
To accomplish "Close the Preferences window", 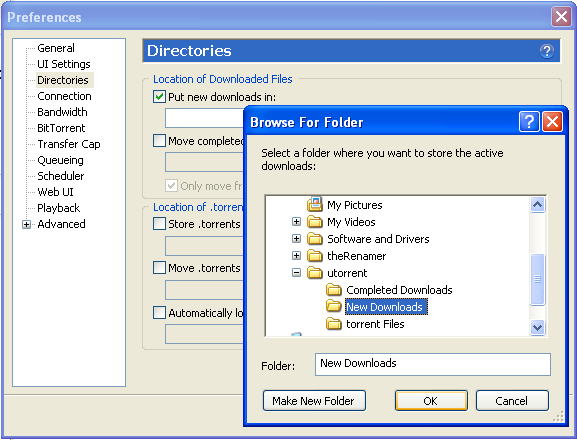I will pos(561,17).
